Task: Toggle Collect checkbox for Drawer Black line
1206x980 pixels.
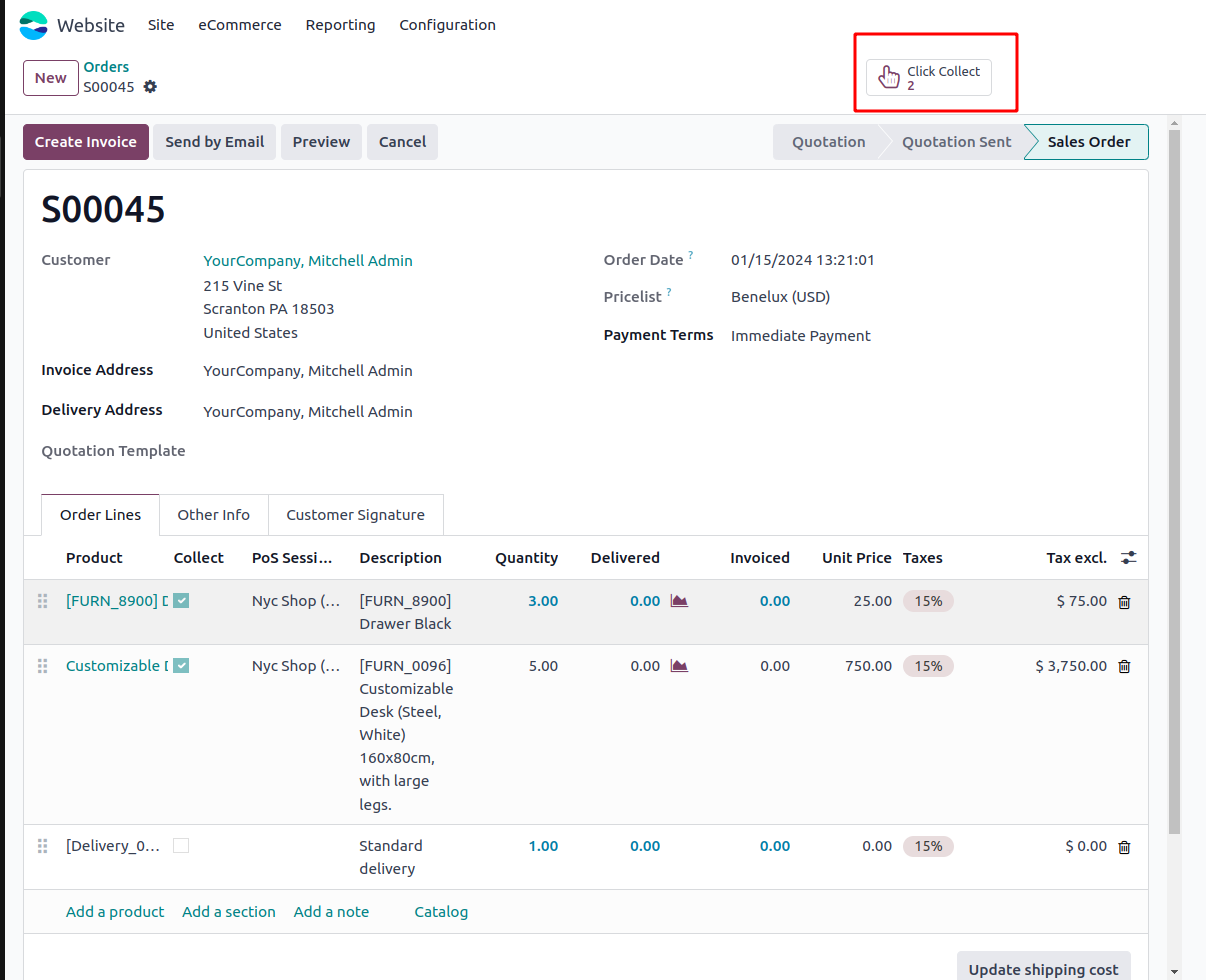Action: pos(181,601)
